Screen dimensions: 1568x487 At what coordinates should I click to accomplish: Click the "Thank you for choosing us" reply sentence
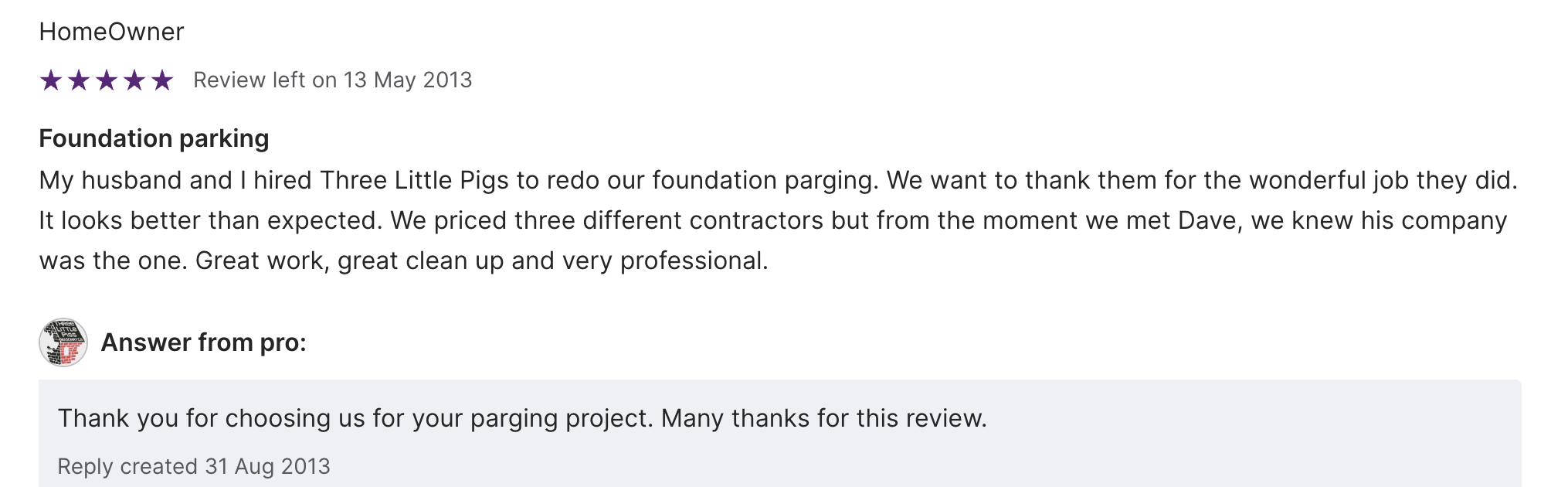point(355,418)
